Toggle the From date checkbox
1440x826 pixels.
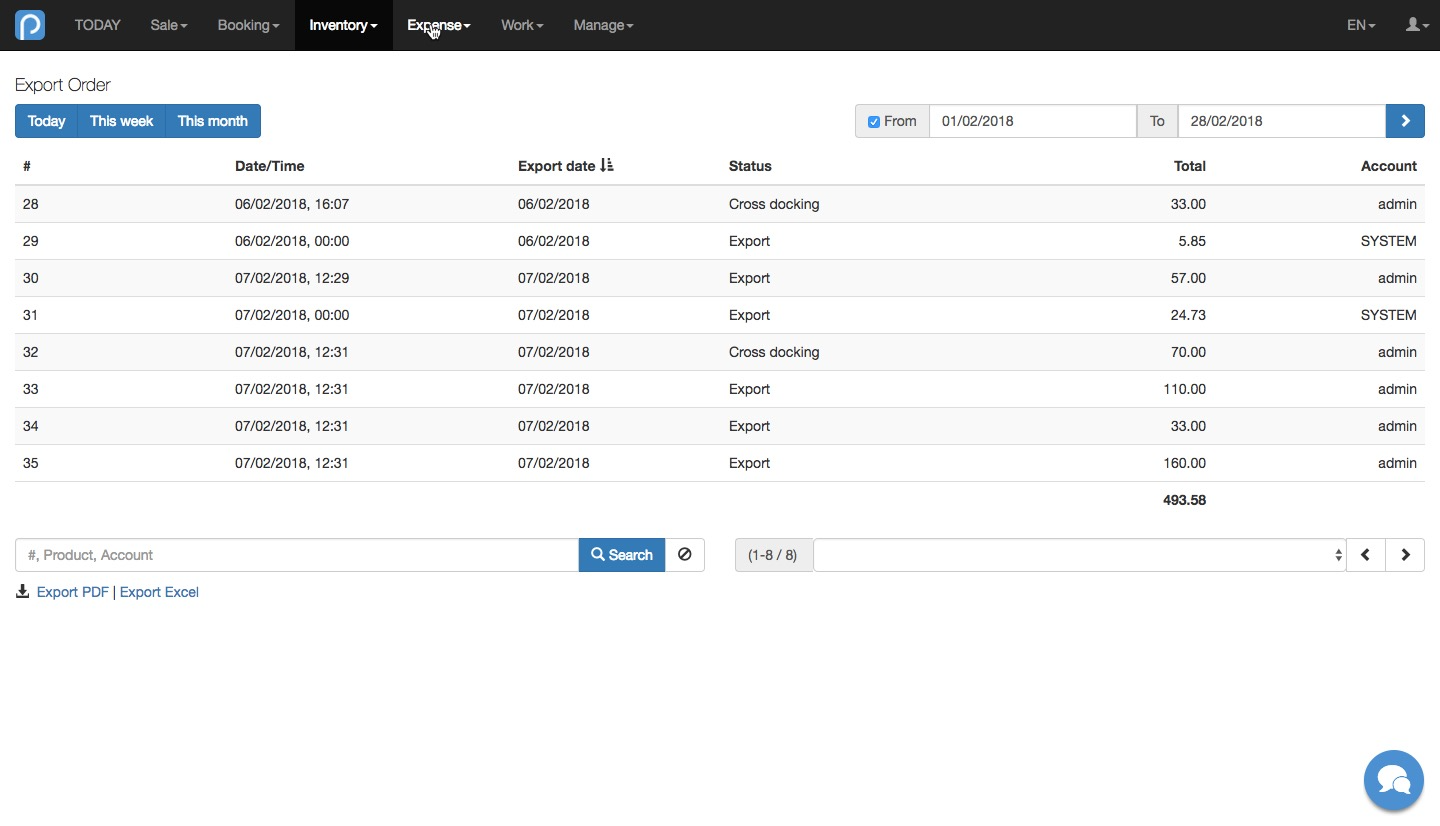point(874,122)
